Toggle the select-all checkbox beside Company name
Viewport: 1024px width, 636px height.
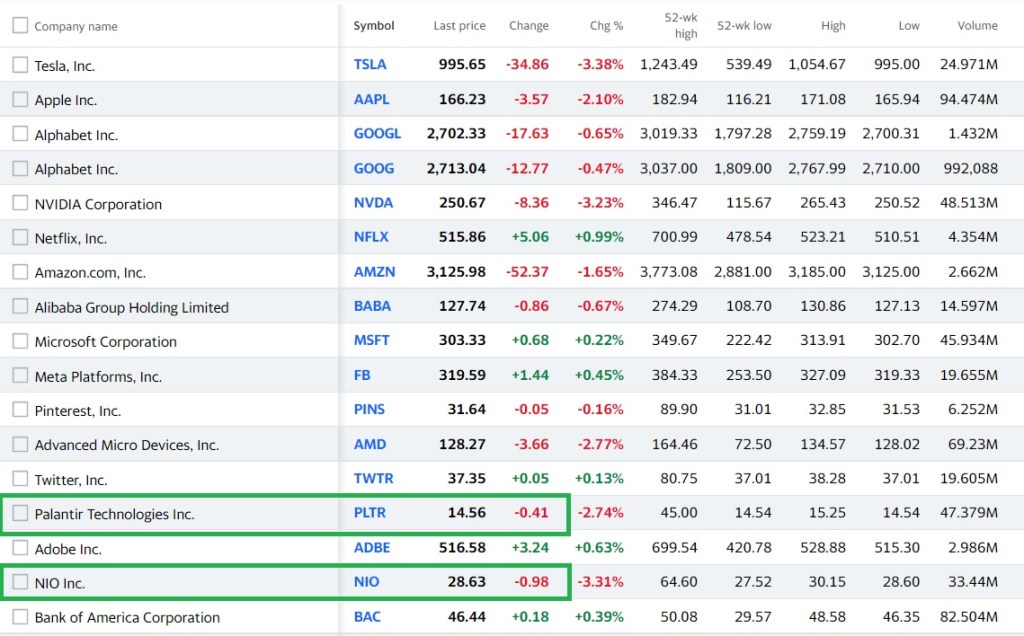(x=20, y=26)
